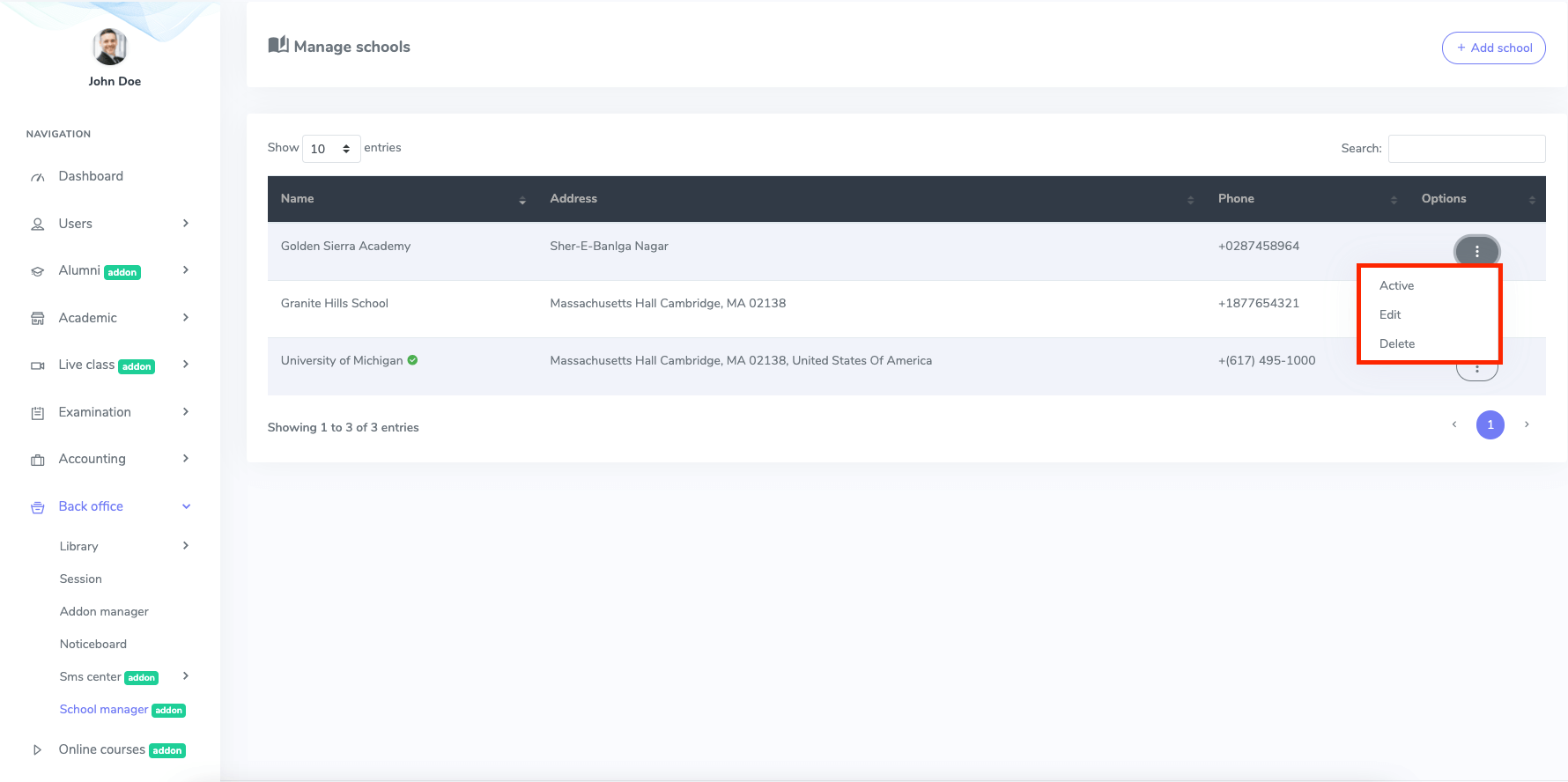Click the Online courses play icon
This screenshot has width=1568, height=782.
pyautogui.click(x=37, y=750)
